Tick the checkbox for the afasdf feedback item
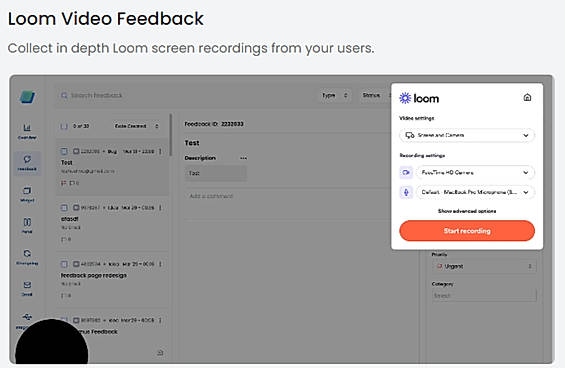 click(x=64, y=208)
